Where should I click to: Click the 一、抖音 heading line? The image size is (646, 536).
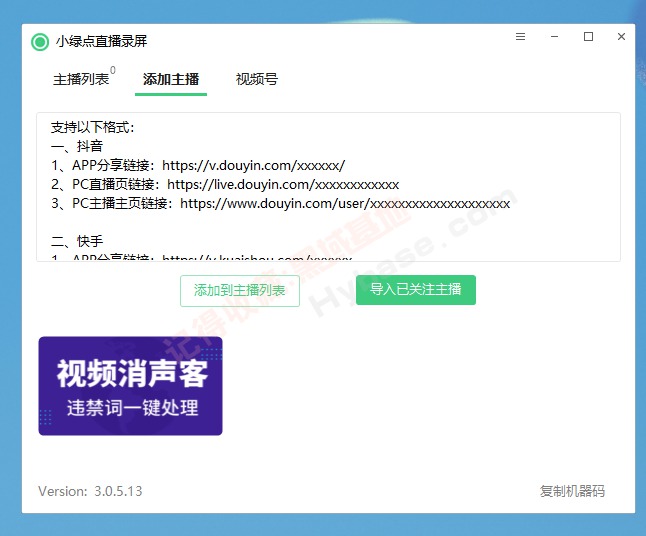coord(77,146)
